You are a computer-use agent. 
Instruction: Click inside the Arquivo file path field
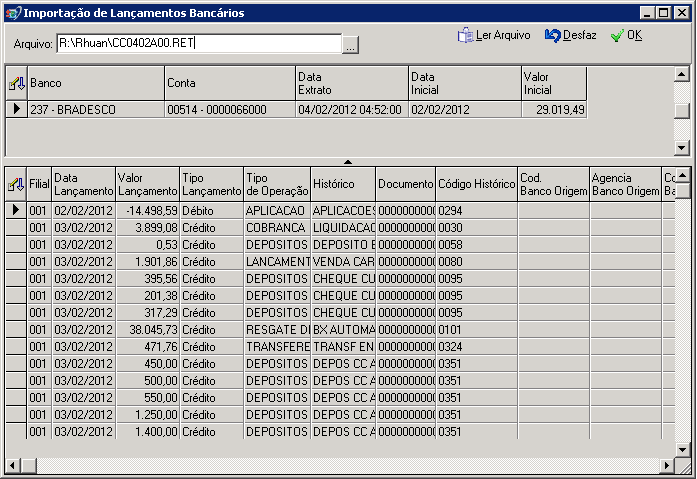(199, 43)
